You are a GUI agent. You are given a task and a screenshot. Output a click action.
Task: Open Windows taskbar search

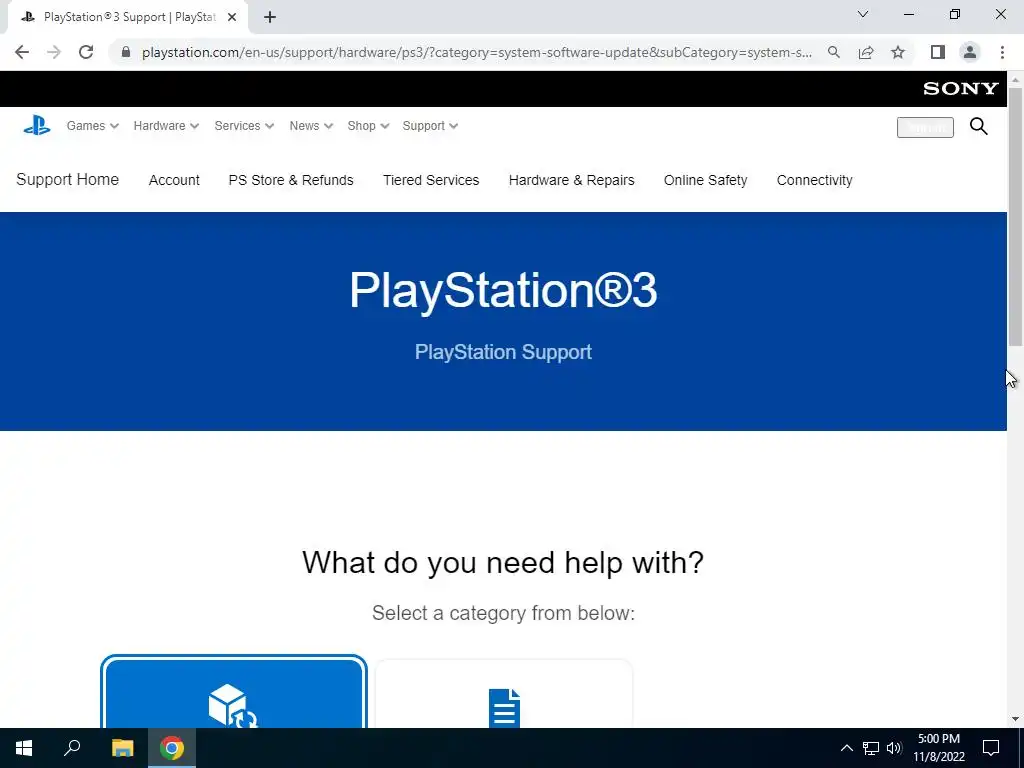pyautogui.click(x=72, y=748)
